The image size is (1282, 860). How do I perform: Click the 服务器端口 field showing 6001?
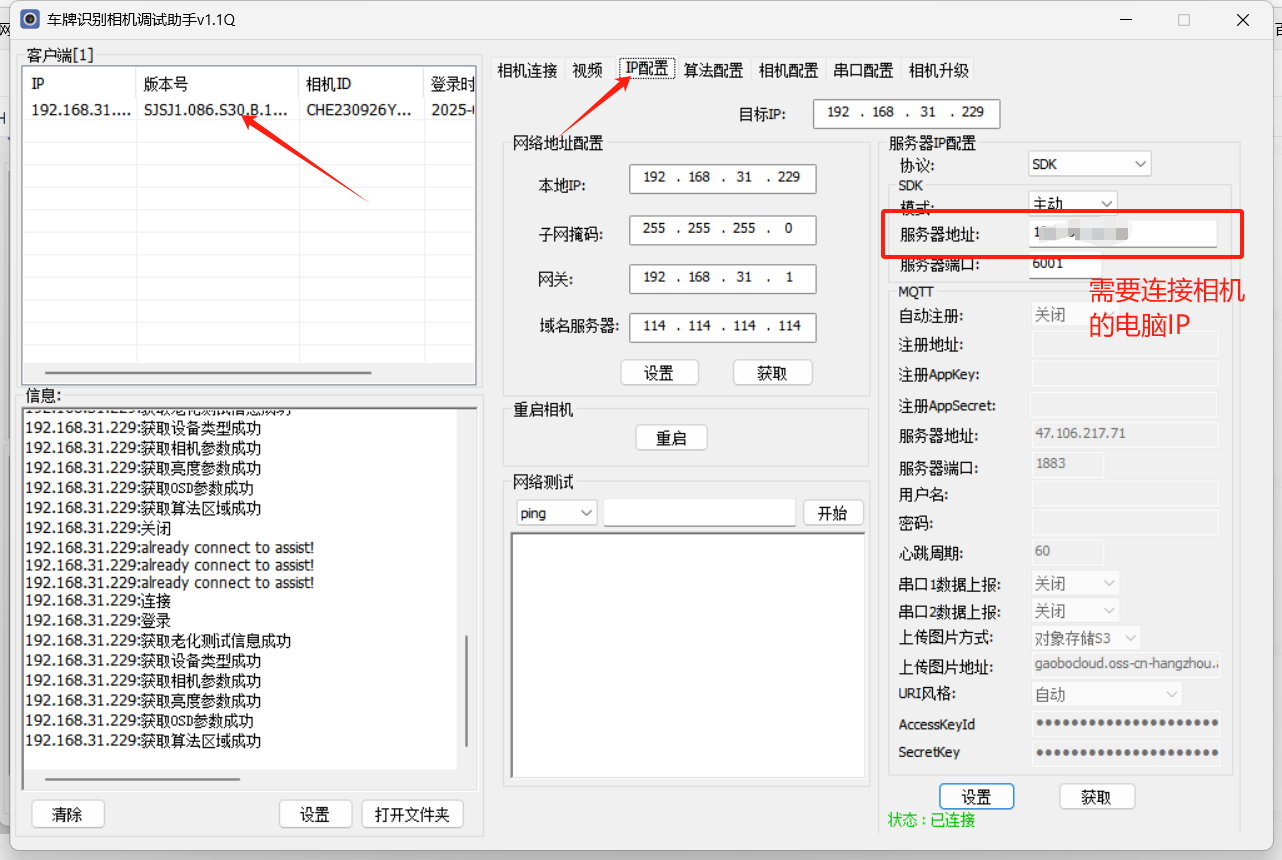1066,265
